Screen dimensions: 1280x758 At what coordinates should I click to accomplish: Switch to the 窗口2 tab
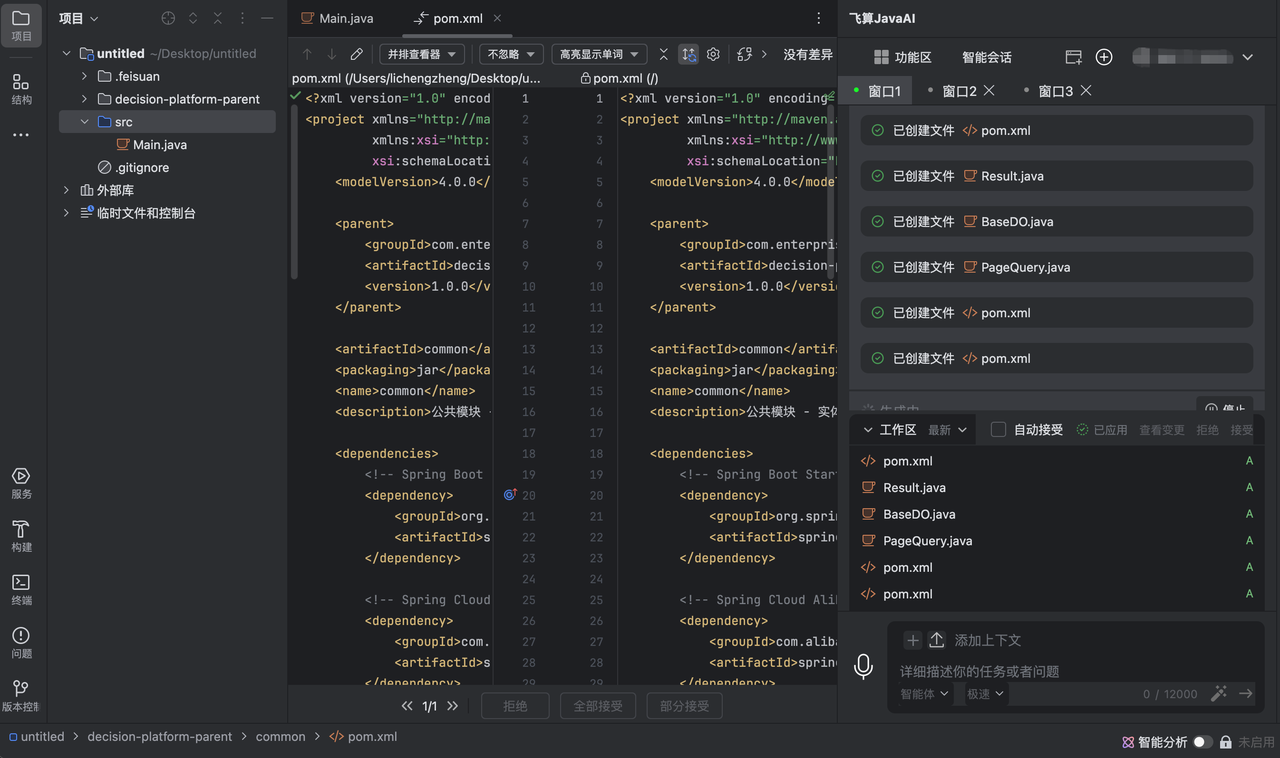point(959,91)
